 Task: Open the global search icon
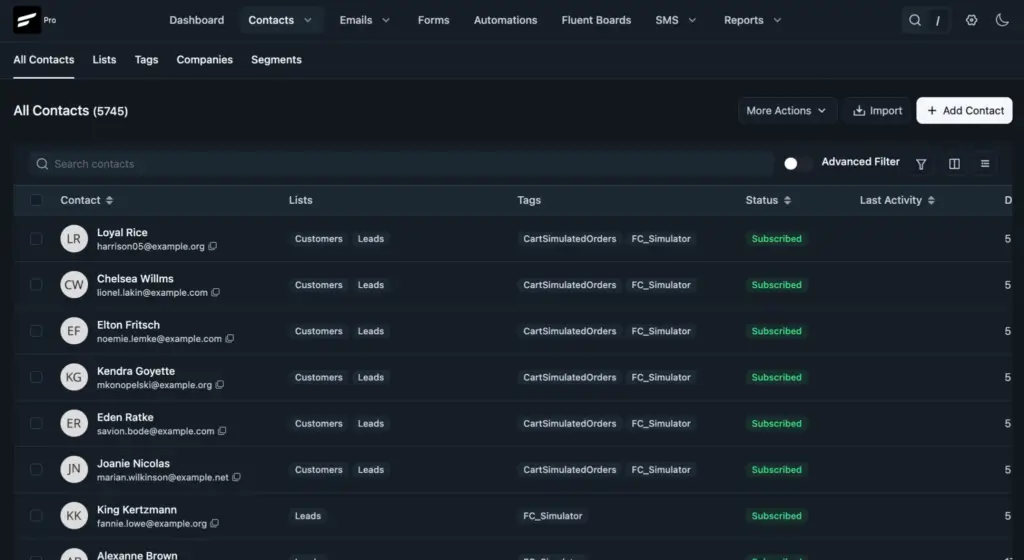point(915,20)
